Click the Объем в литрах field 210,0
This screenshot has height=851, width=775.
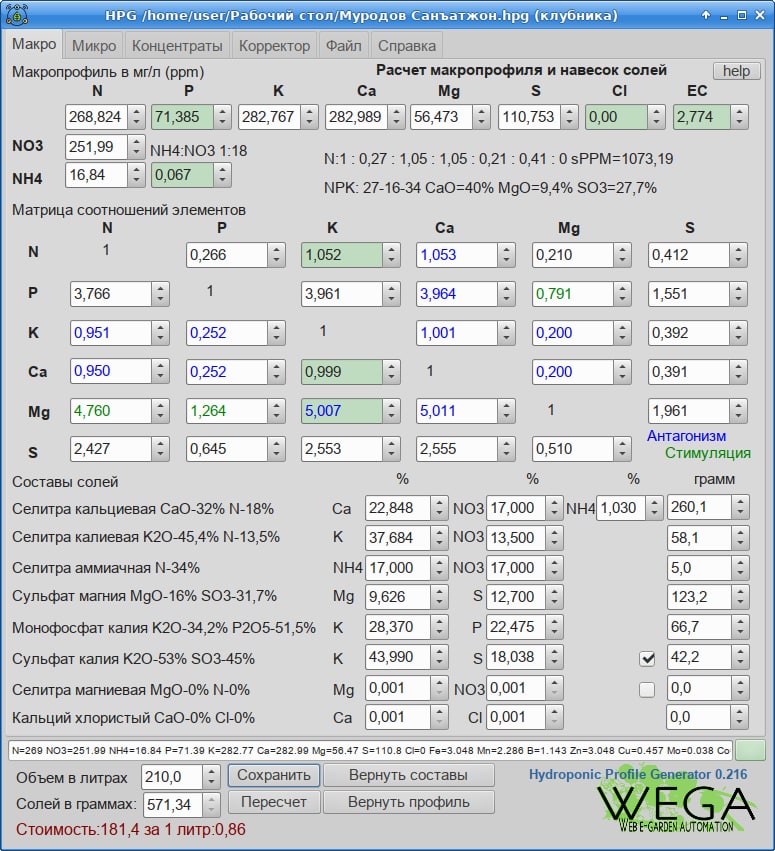(172, 777)
